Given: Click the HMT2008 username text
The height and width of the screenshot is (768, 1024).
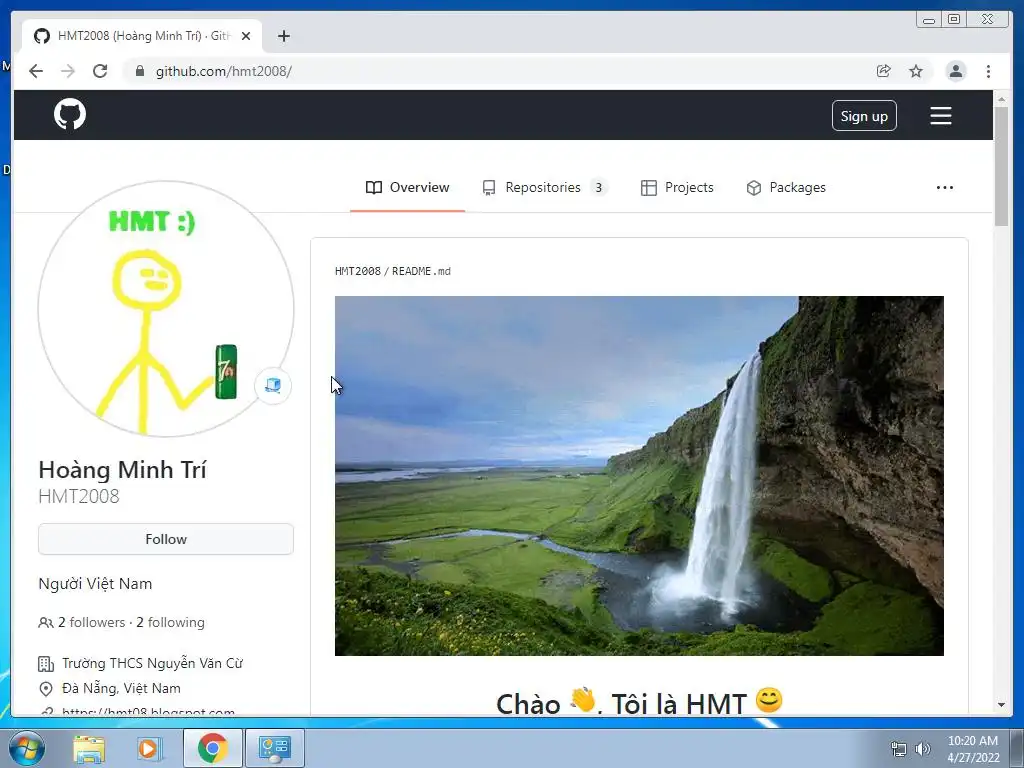Looking at the screenshot, I should tap(79, 496).
